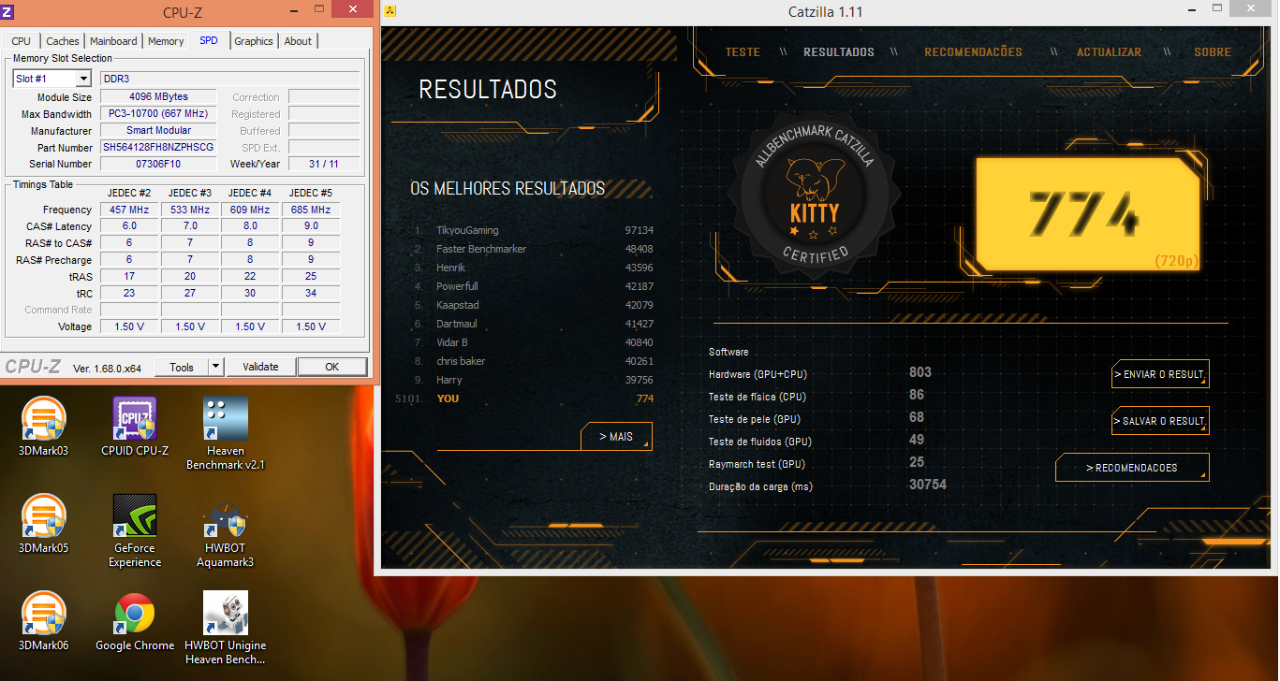Screen dimensions: 1280x681
Task: Click Hardware (GPU+CPU) score 803
Action: [x=920, y=372]
